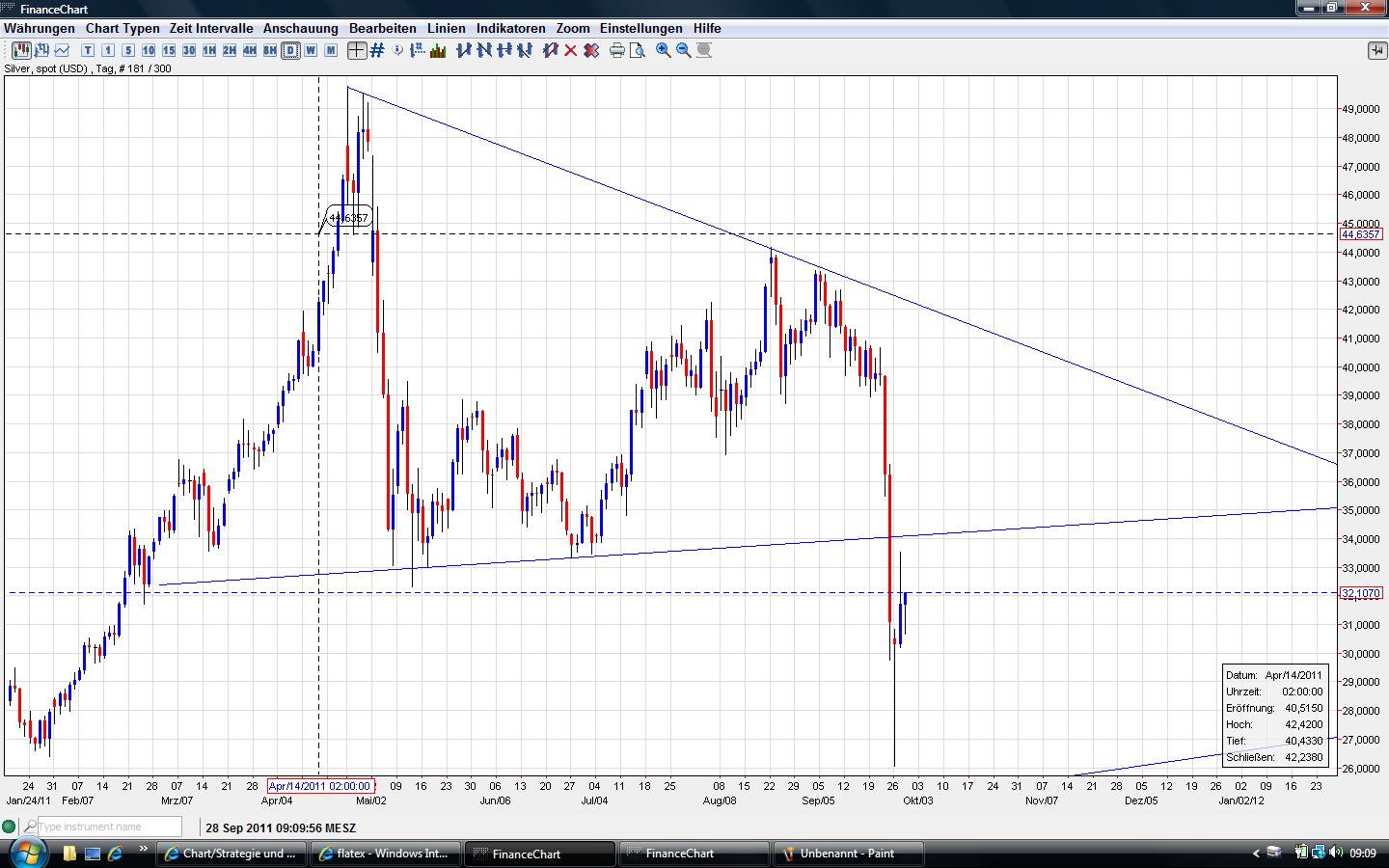Viewport: 1389px width, 868px height.
Task: Open the Bearbeiten menu
Action: pyautogui.click(x=383, y=28)
